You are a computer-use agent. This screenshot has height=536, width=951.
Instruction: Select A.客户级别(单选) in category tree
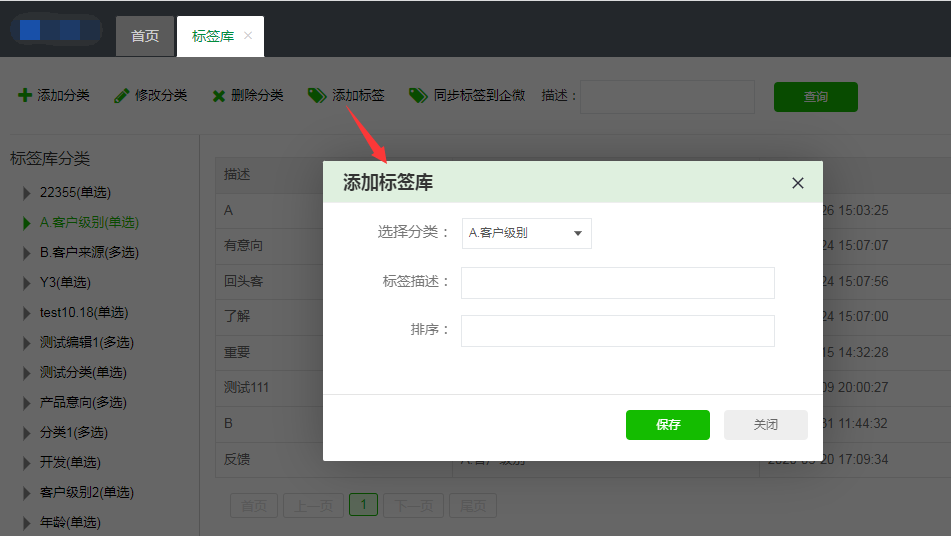[x=89, y=223]
